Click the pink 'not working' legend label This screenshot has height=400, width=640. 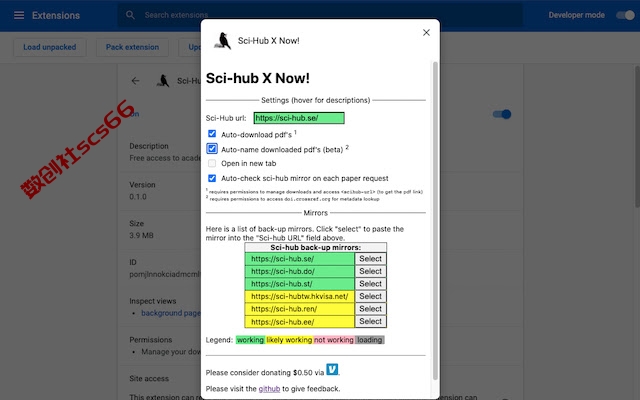(x=334, y=340)
